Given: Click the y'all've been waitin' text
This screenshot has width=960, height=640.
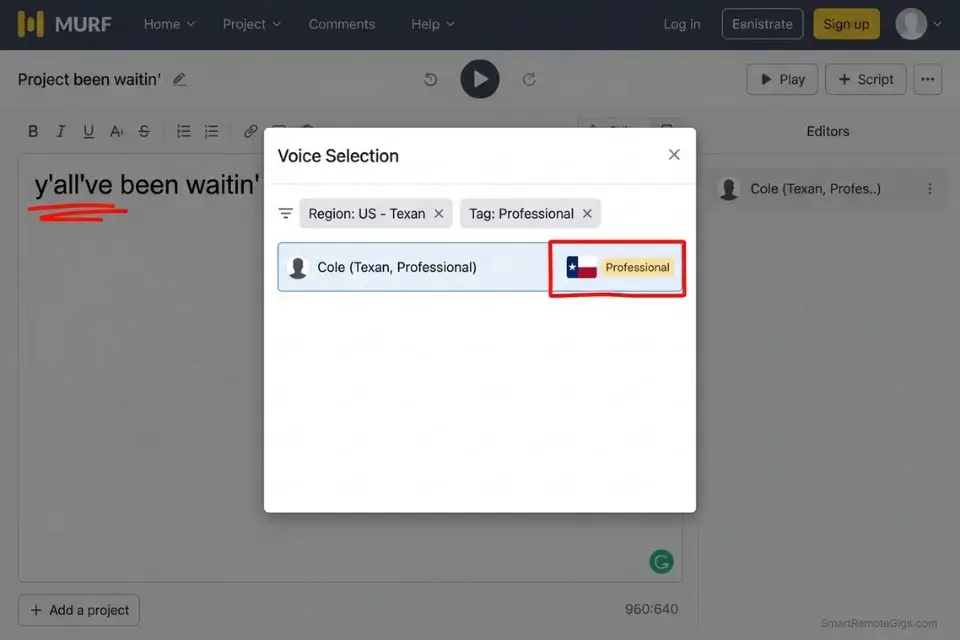Looking at the screenshot, I should pyautogui.click(x=146, y=185).
